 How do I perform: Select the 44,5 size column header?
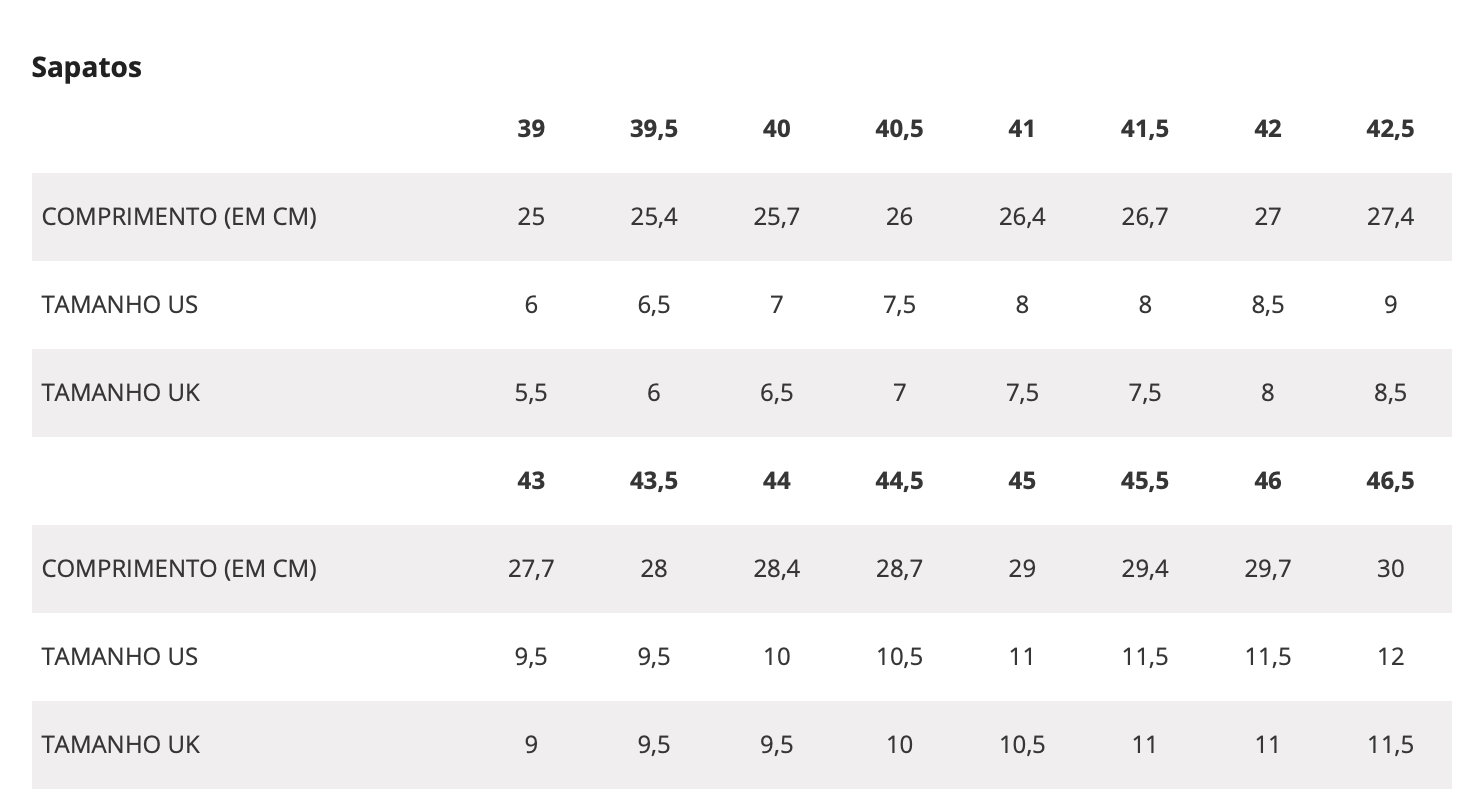pyautogui.click(x=899, y=481)
